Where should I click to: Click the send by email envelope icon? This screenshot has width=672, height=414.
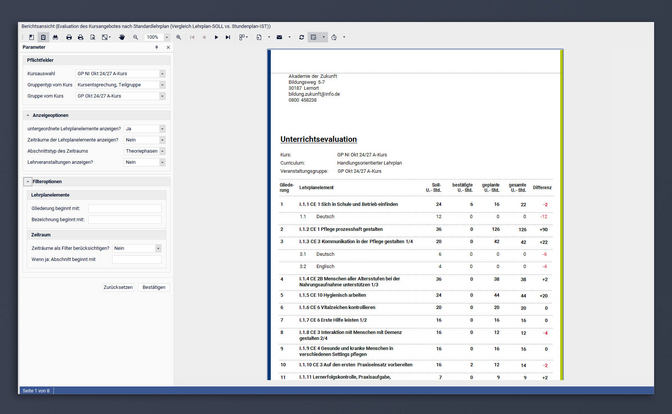point(279,36)
